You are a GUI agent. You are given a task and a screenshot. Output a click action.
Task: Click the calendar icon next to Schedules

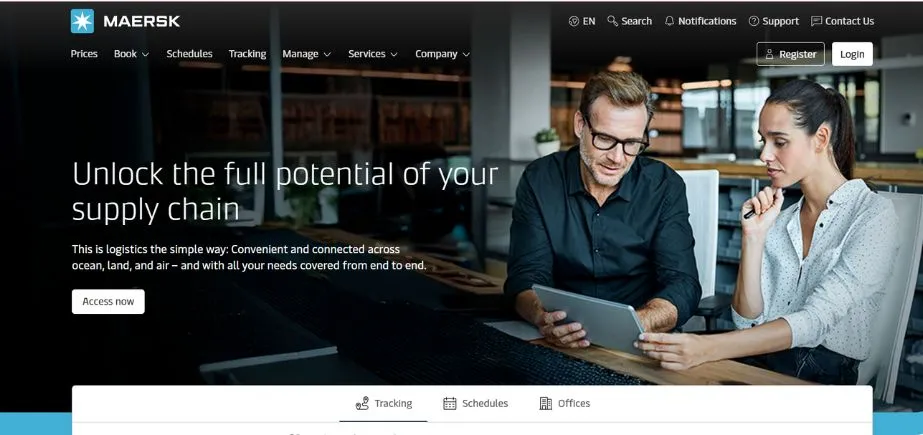[450, 403]
